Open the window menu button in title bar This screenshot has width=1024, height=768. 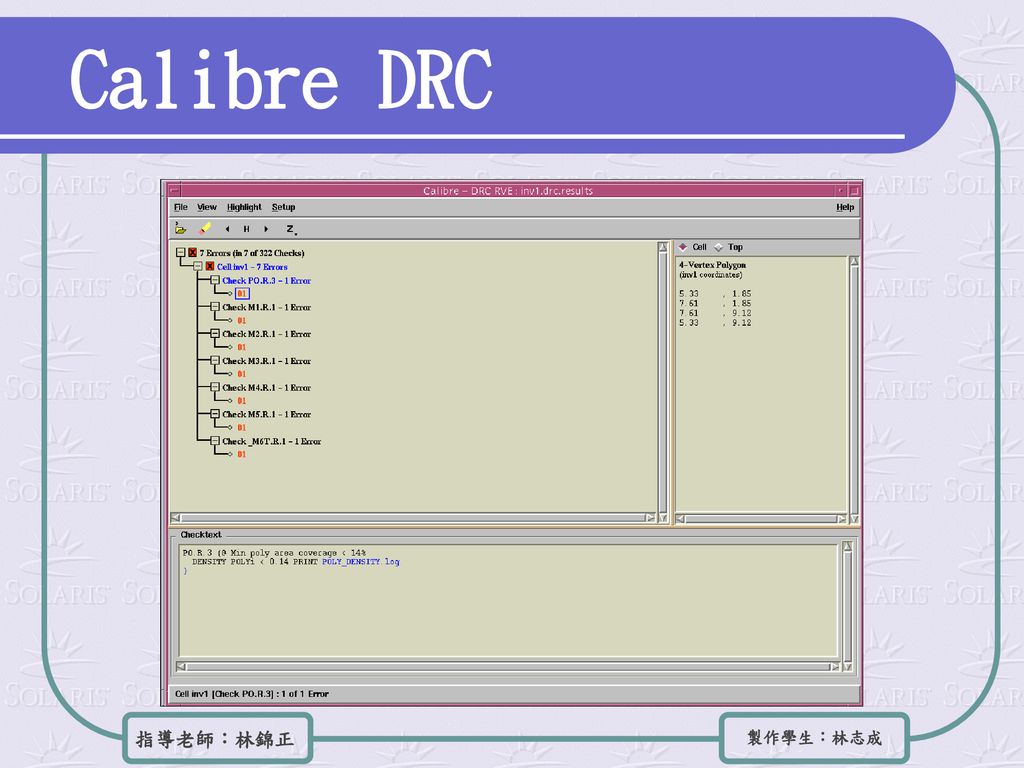pyautogui.click(x=174, y=191)
